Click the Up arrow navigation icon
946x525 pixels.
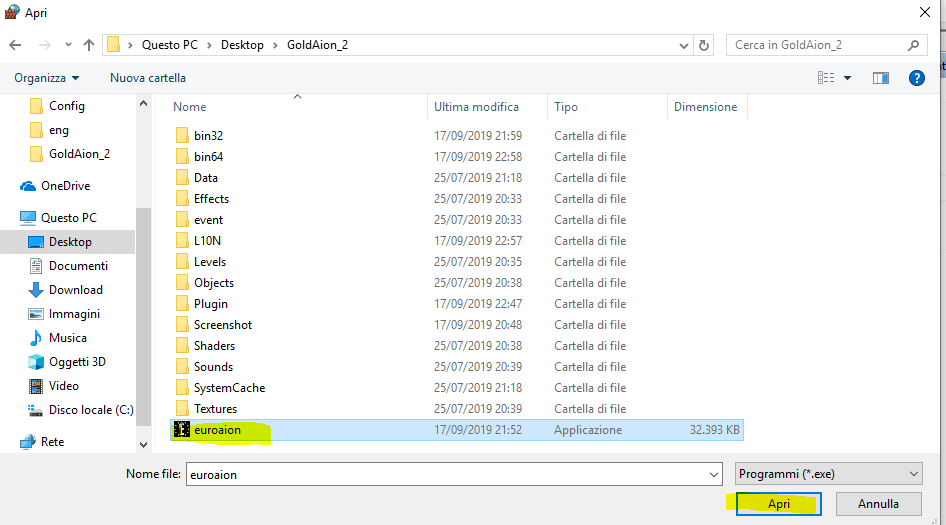[x=89, y=45]
